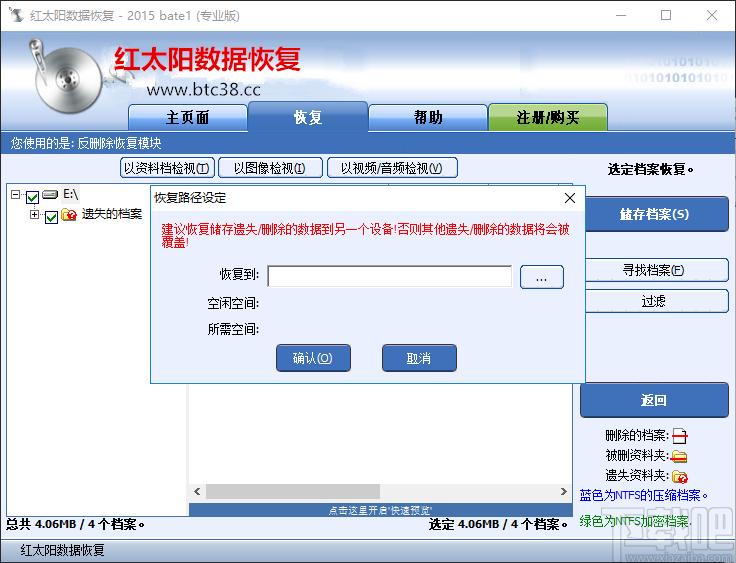Click the app icon in title bar

click(x=16, y=15)
